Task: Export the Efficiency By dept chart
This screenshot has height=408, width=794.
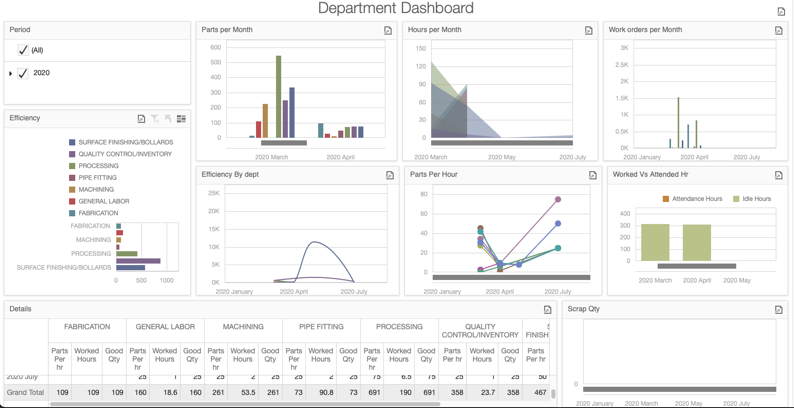Action: (390, 175)
